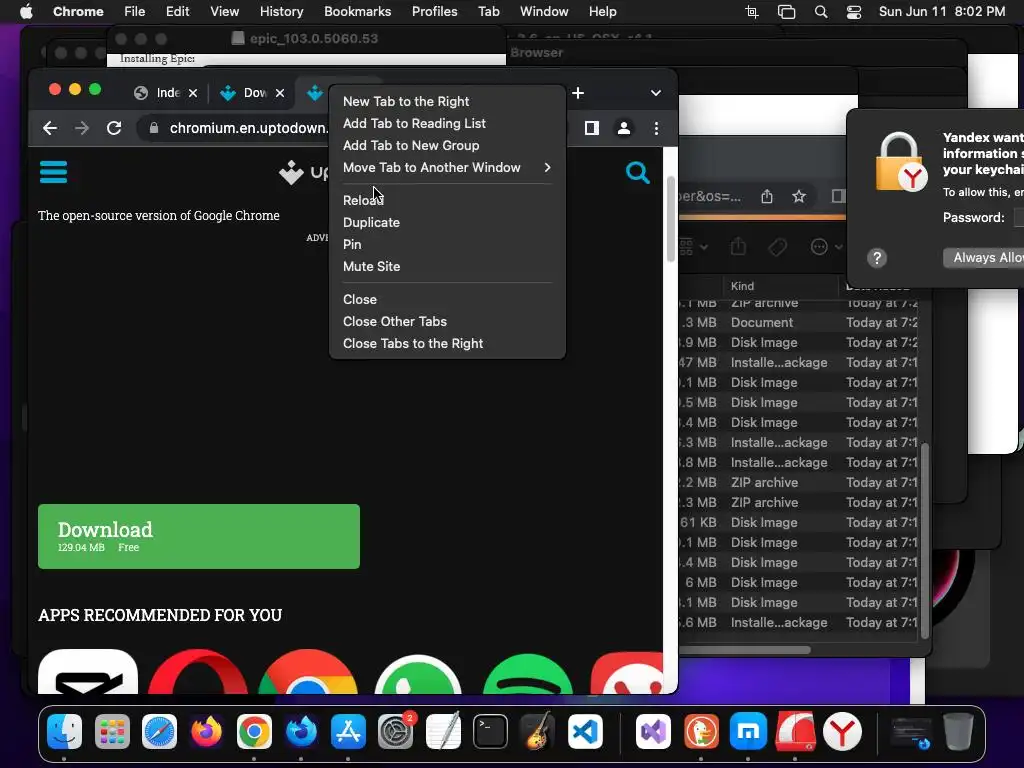Select the '61 KB' Disk Image row
This screenshot has width=1024, height=768.
(798, 522)
